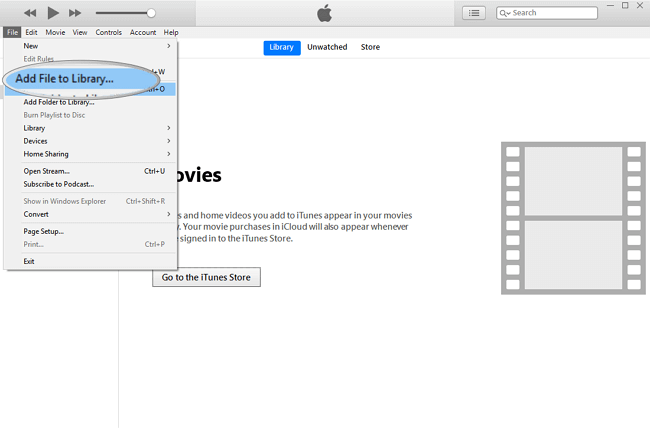Click the search magnifier icon

(x=503, y=13)
